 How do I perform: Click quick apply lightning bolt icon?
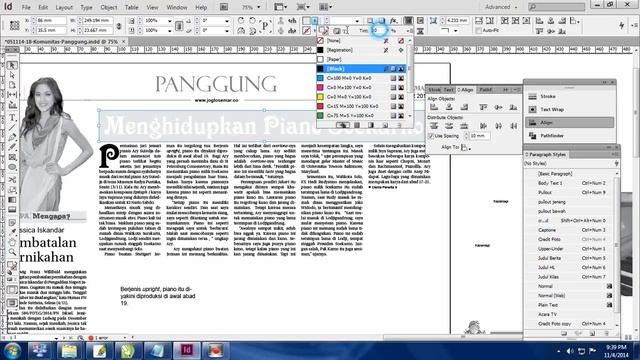(622, 25)
